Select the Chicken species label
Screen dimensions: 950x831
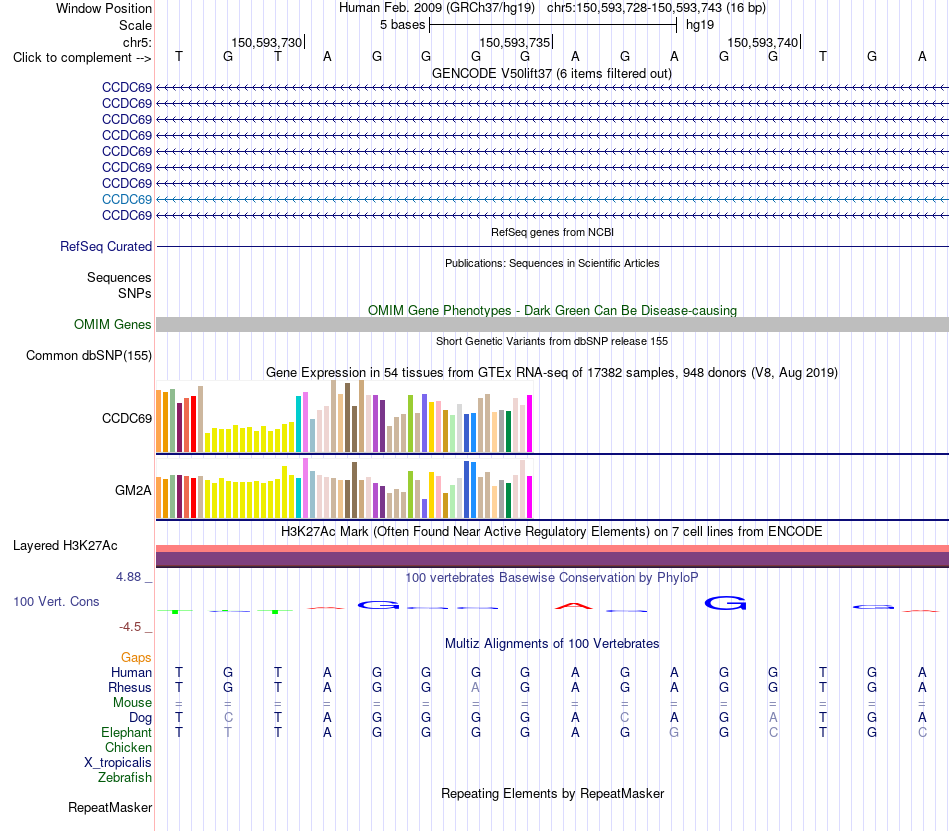128,747
